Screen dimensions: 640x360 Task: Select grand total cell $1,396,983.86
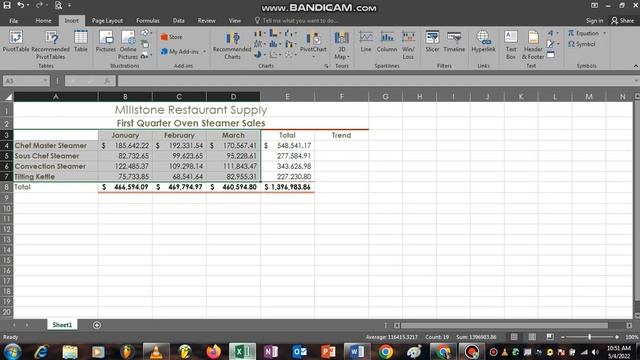point(287,187)
